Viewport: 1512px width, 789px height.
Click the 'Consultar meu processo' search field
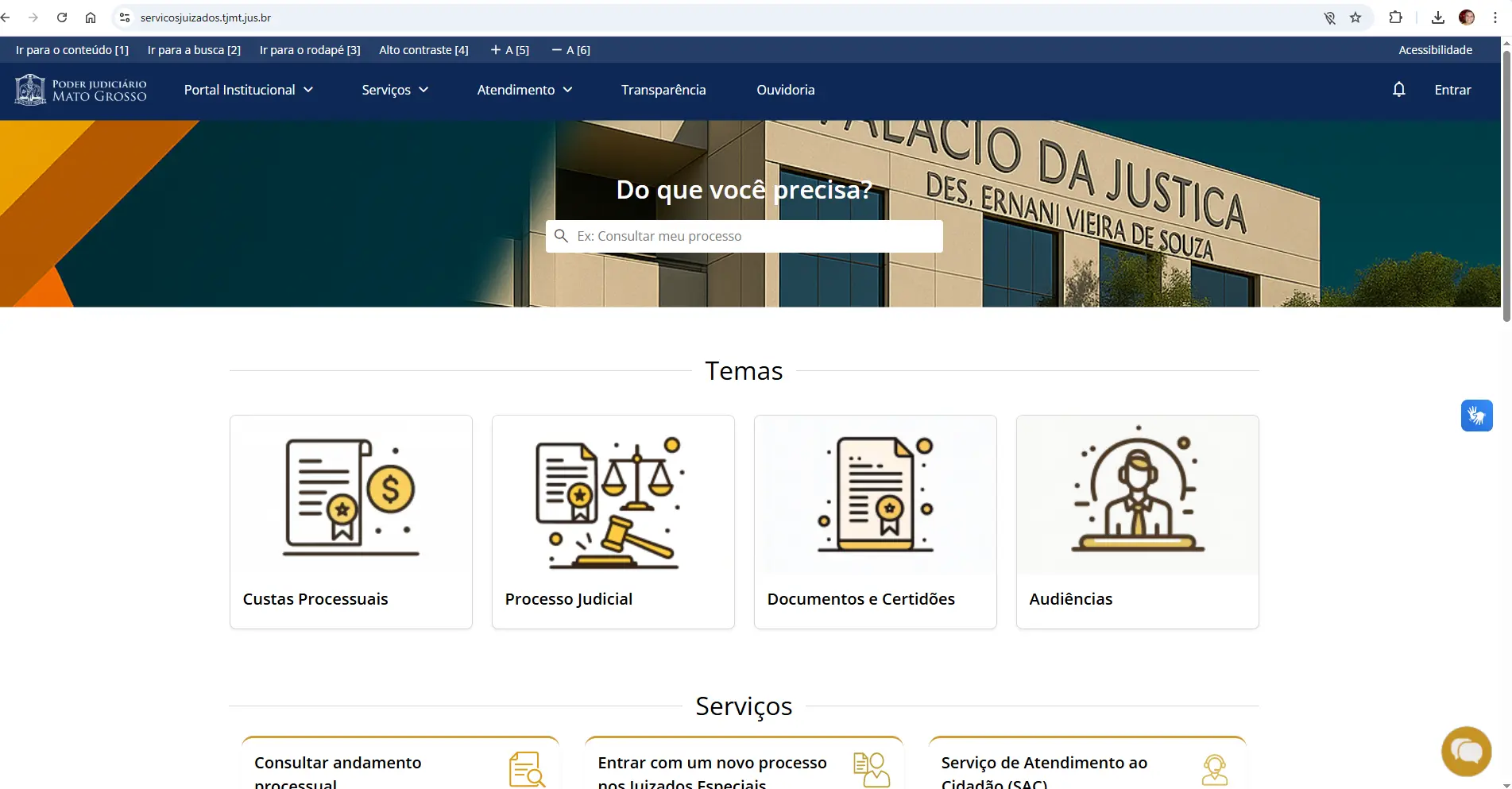pos(755,236)
